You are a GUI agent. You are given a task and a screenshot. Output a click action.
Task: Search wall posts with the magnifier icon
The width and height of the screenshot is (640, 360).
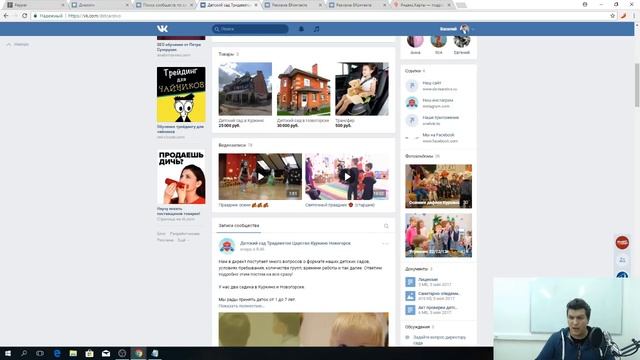[x=386, y=226]
